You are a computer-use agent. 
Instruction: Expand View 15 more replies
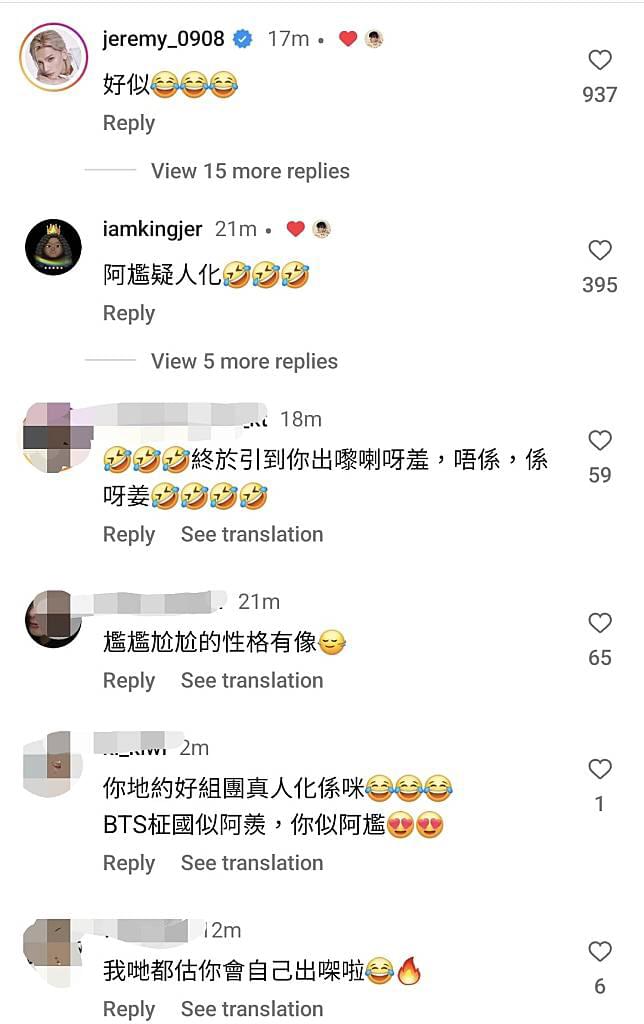[x=250, y=171]
